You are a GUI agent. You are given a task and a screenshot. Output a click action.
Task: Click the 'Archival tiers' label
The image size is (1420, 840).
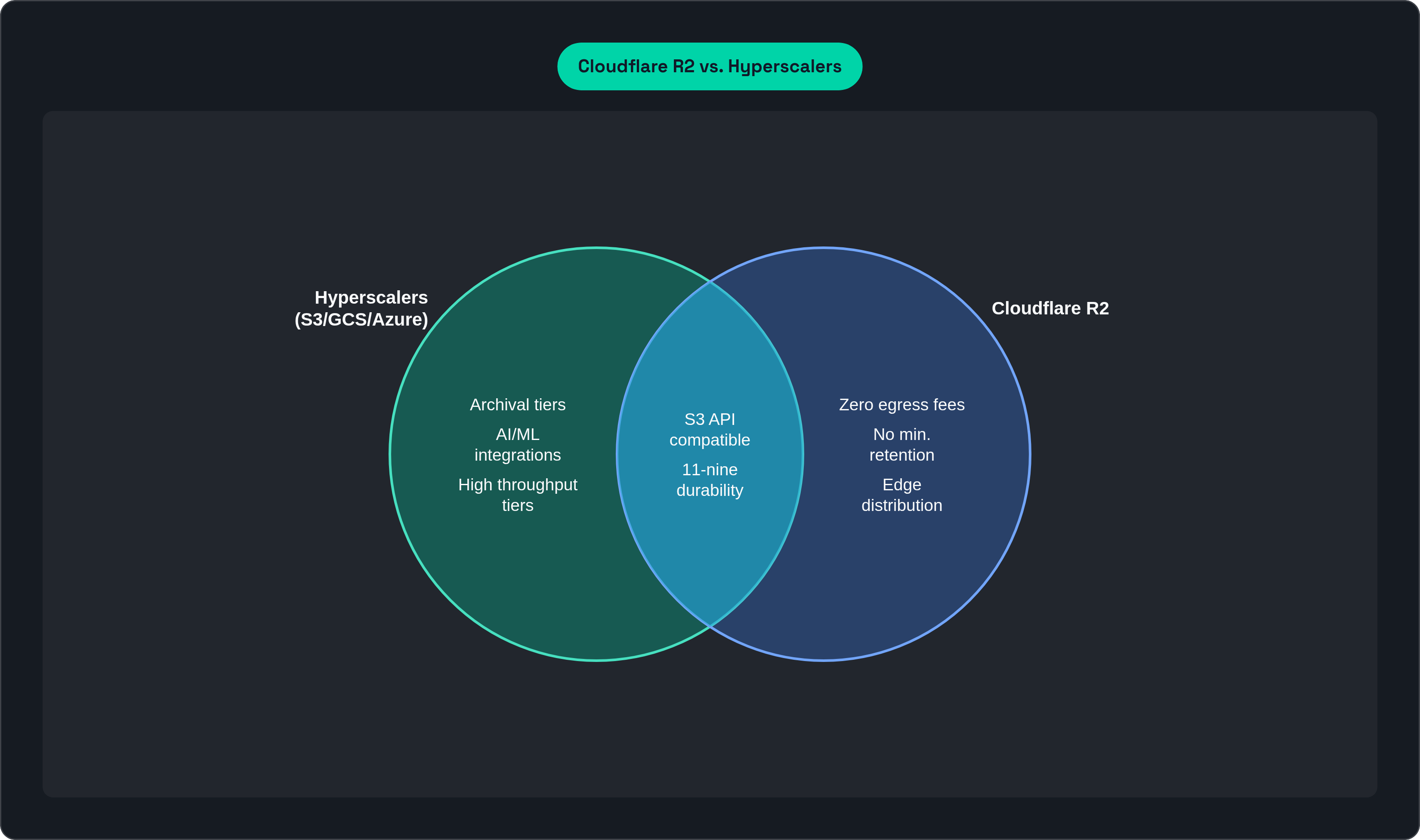point(518,405)
